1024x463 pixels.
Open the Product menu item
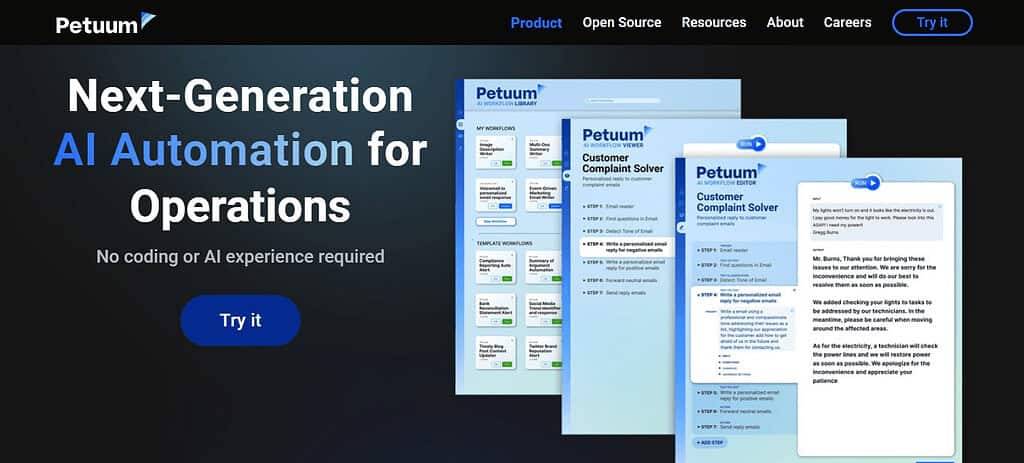pyautogui.click(x=536, y=22)
